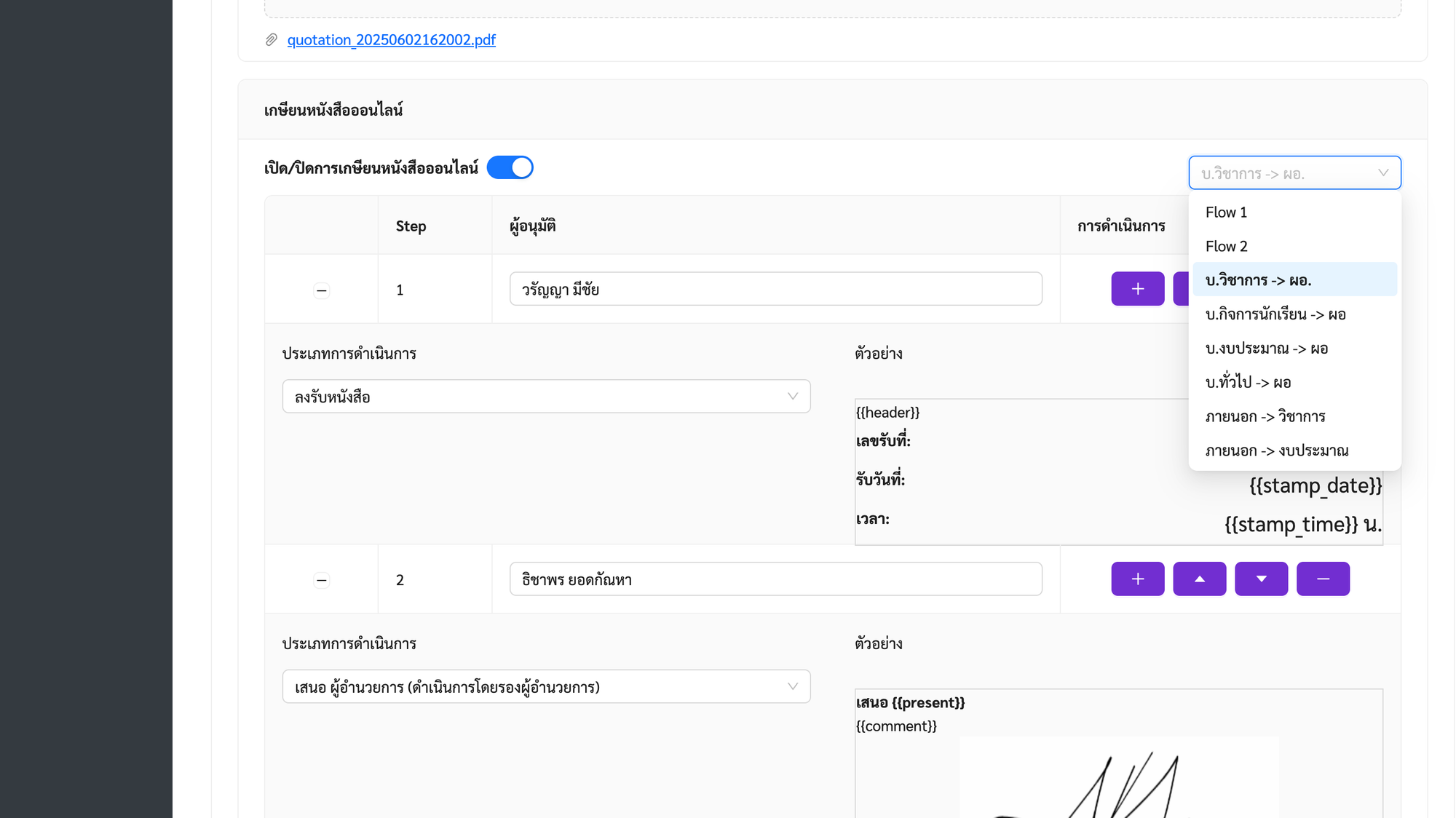Select Flow 1 from the dropdown list

coord(1226,213)
